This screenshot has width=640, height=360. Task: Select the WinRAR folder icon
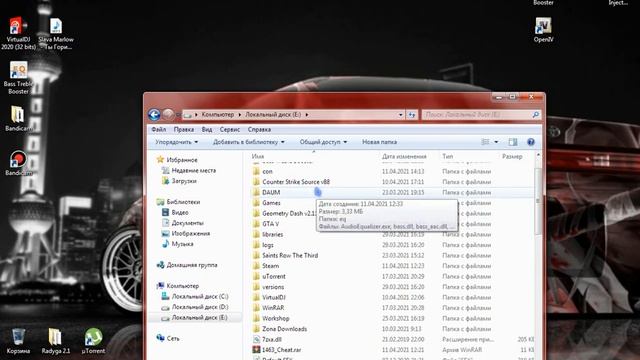(x=256, y=308)
